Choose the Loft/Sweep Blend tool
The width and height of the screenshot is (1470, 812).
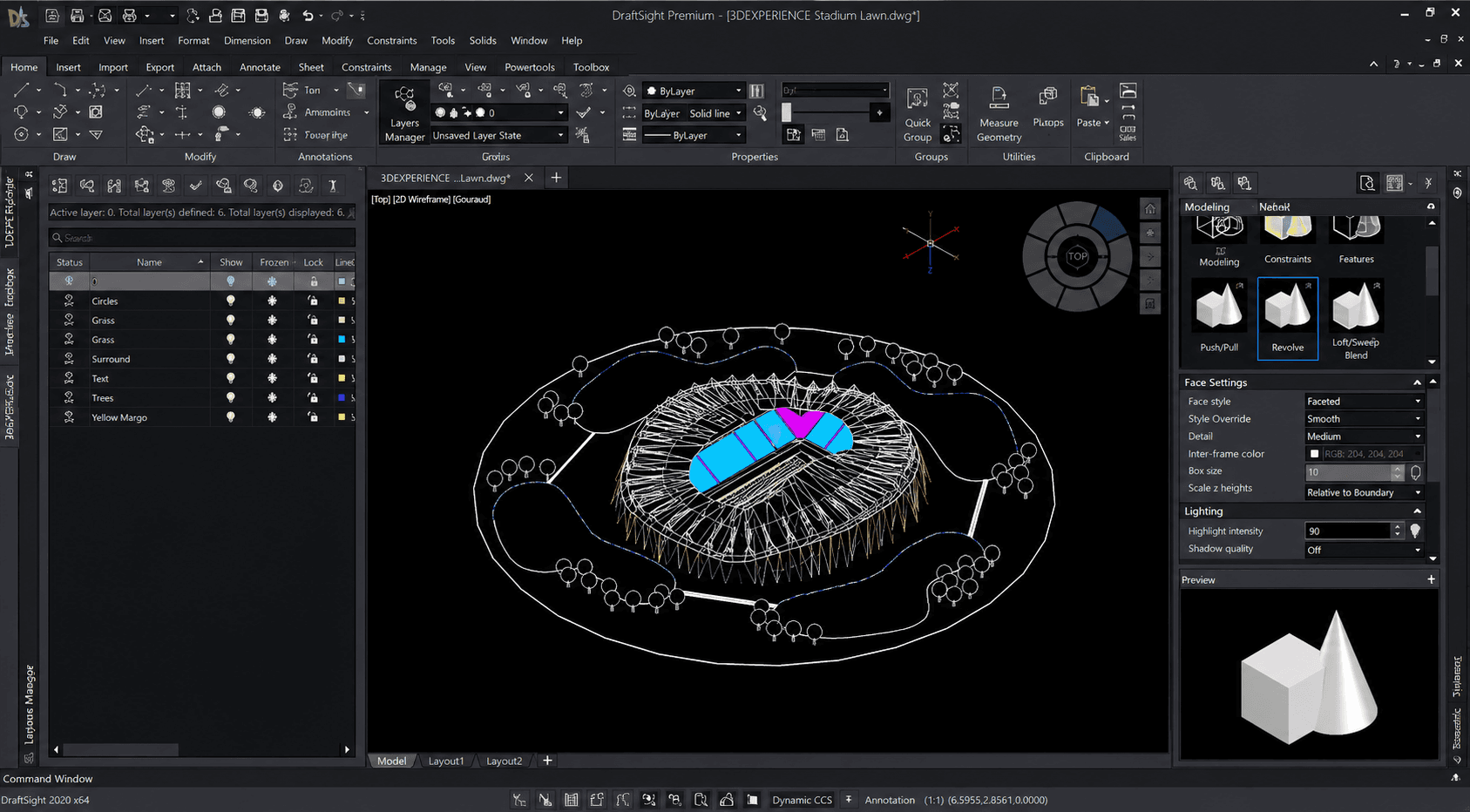click(x=1356, y=320)
